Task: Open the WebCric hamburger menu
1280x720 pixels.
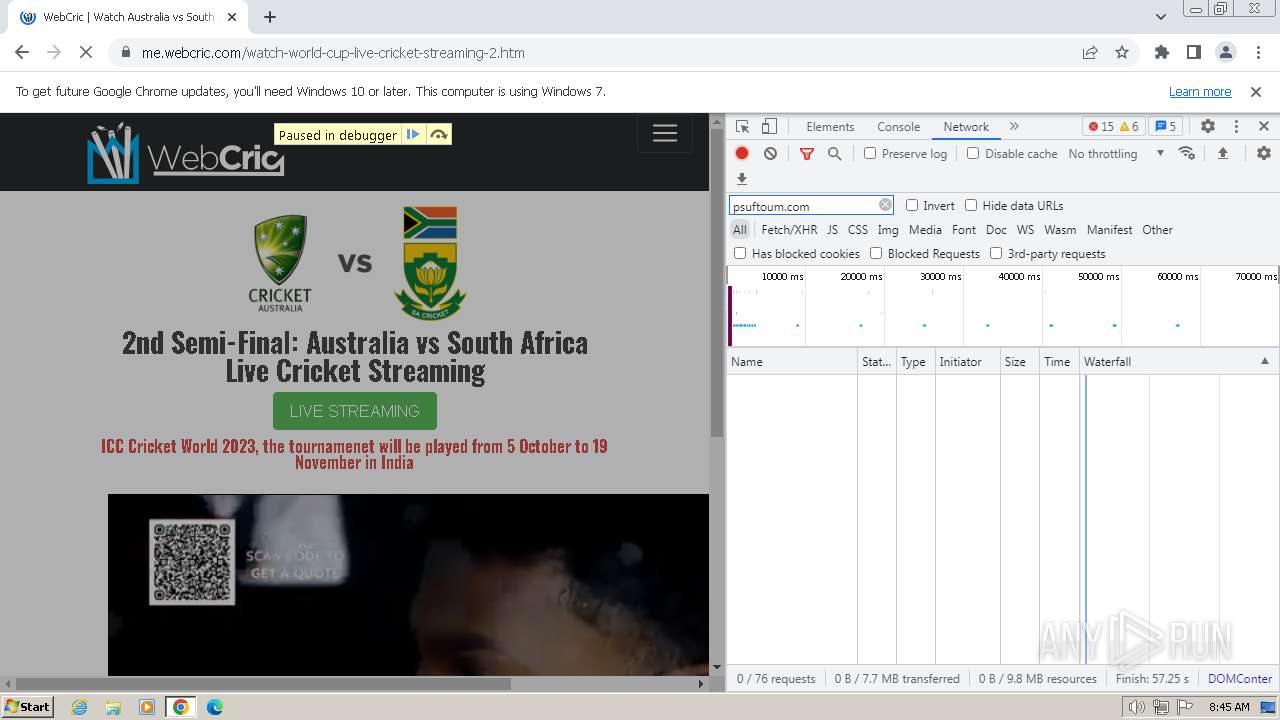Action: click(665, 134)
